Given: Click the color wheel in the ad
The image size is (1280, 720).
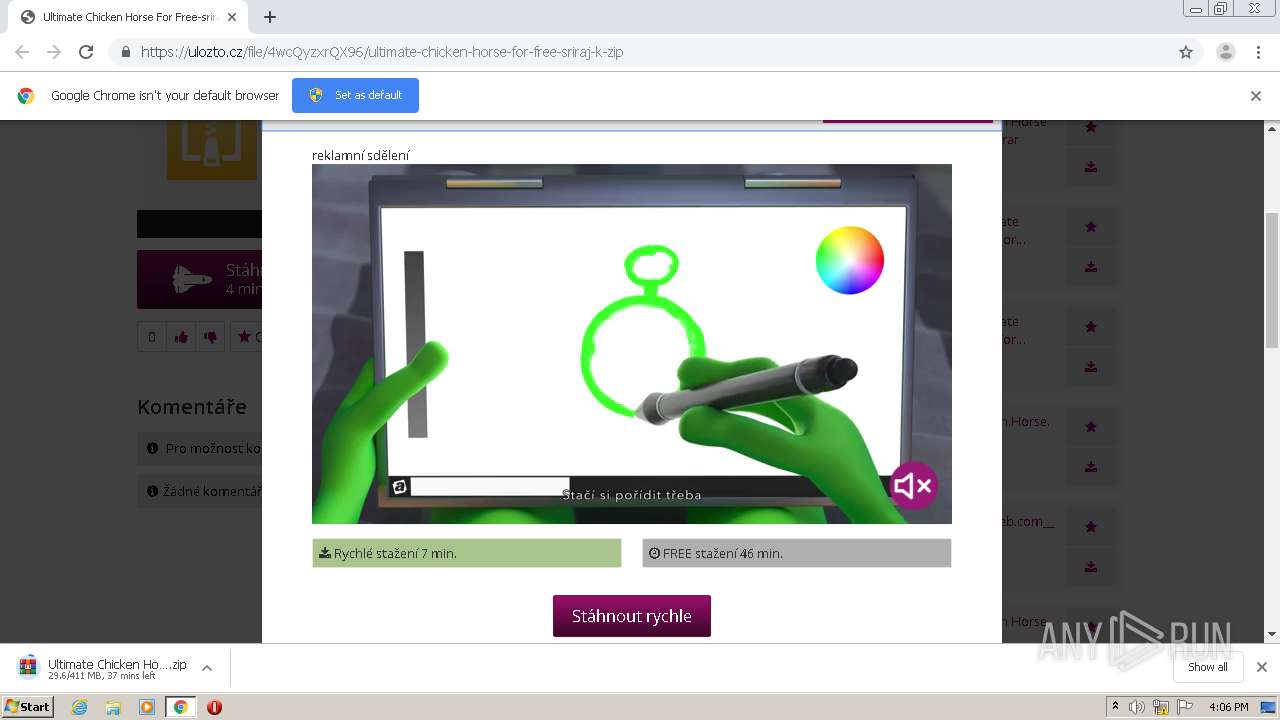Looking at the screenshot, I should [x=850, y=260].
